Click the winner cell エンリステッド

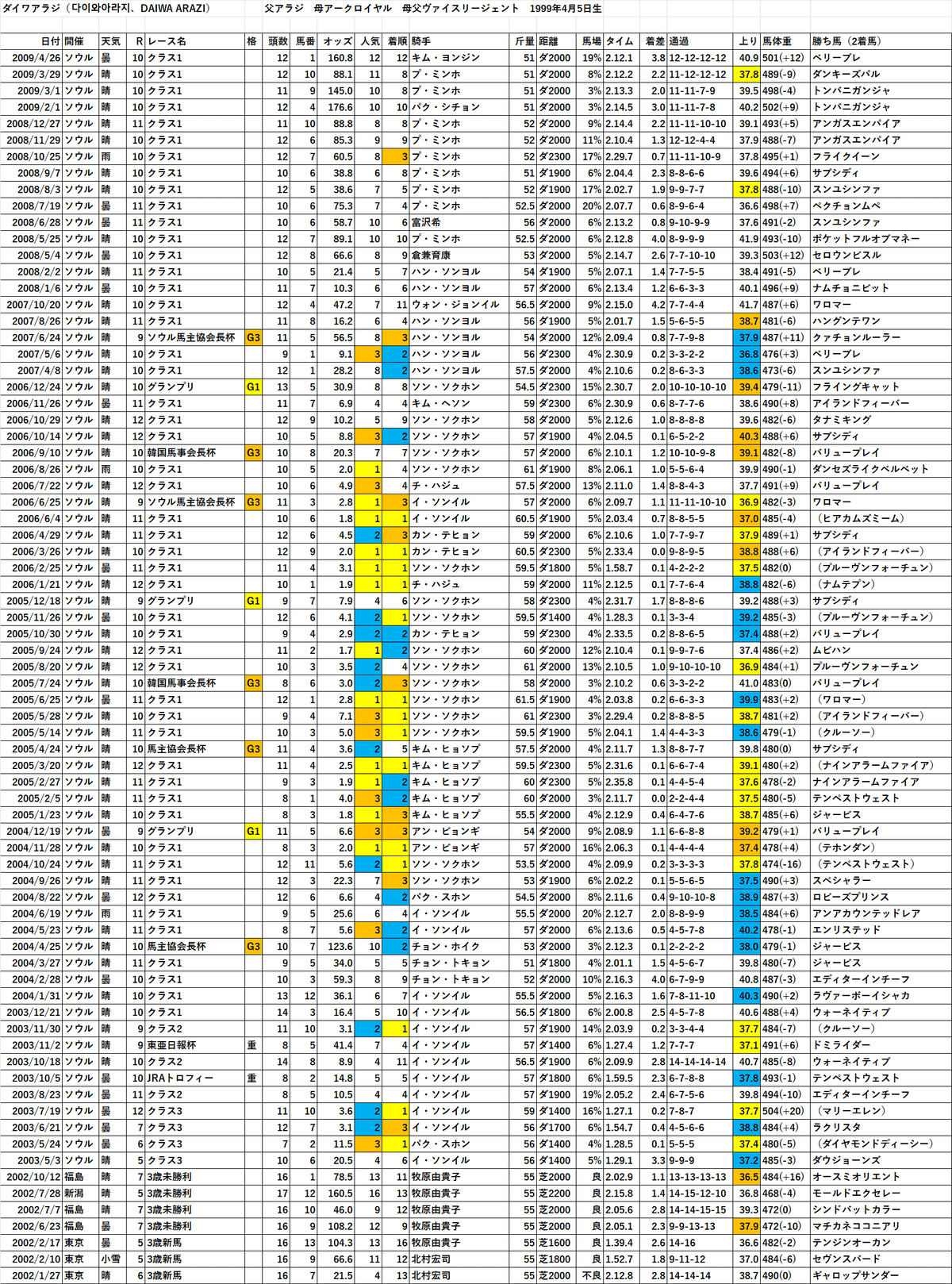[x=846, y=930]
